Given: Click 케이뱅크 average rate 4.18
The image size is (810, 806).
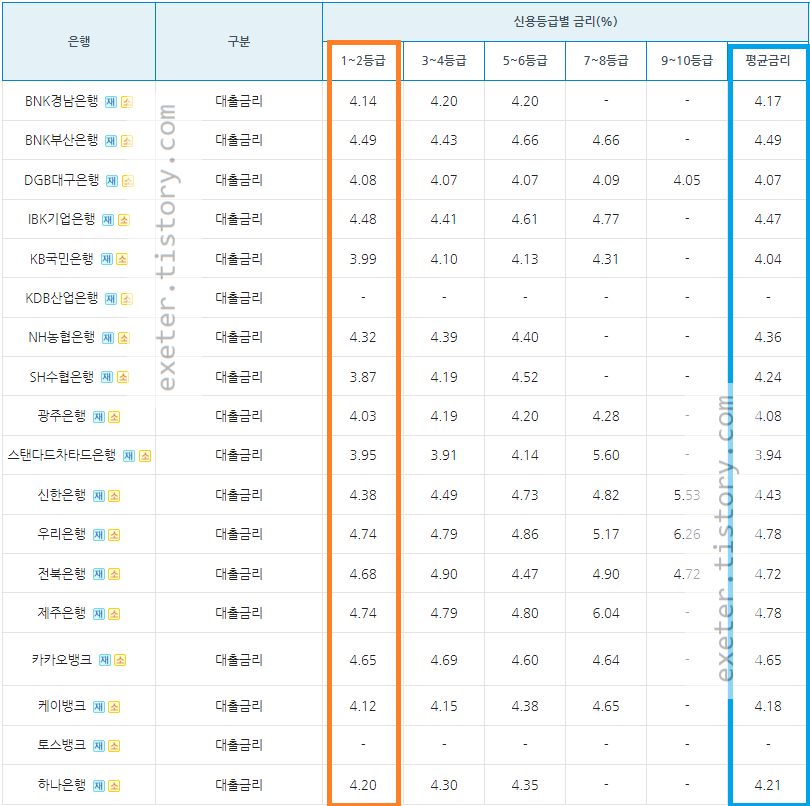Looking at the screenshot, I should pyautogui.click(x=768, y=707).
